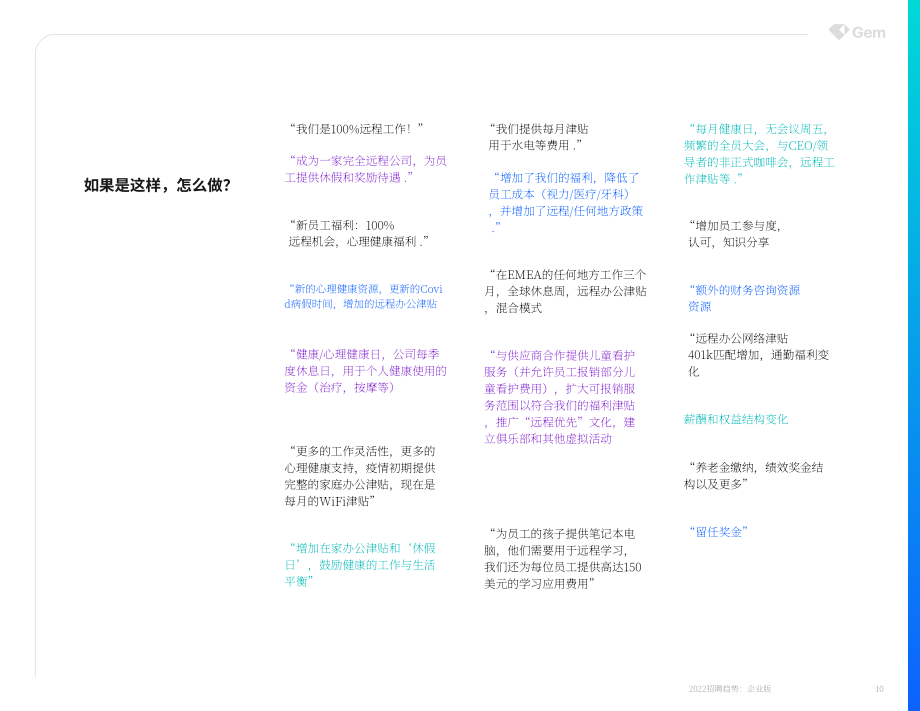920x711 pixels.
Task: Click the purple quote starting 成为一家完全远程公司
Action: pyautogui.click(x=366, y=169)
